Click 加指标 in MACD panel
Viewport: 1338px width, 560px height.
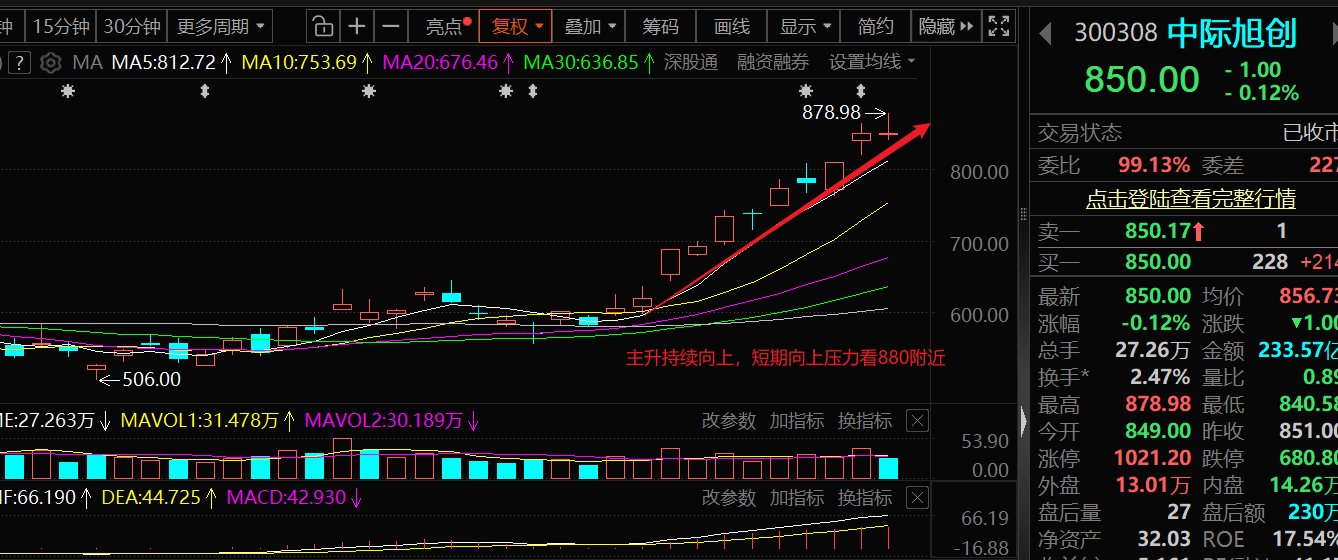click(796, 497)
